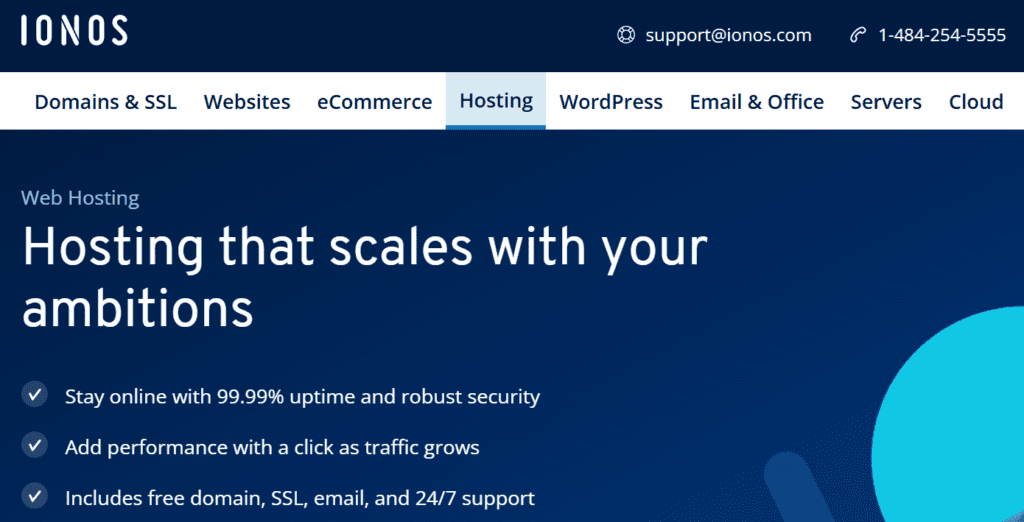Click the Hosting that scales headline
The image size is (1024, 522).
coord(364,276)
